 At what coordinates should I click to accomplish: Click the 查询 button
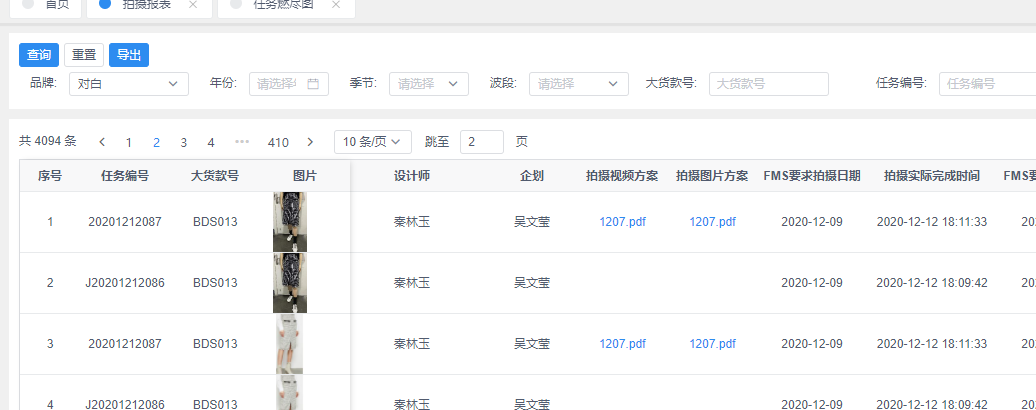(x=39, y=55)
